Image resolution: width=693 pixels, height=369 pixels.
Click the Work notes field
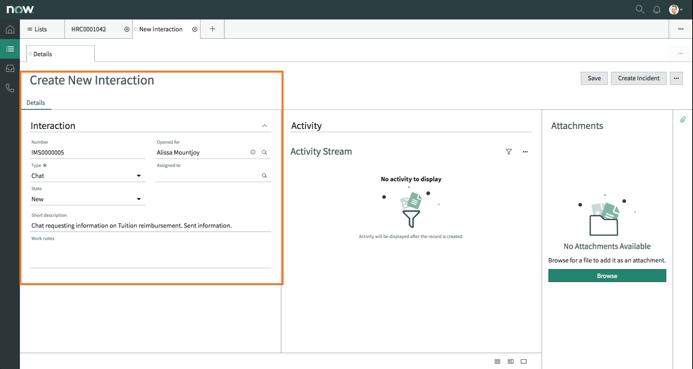(x=150, y=255)
